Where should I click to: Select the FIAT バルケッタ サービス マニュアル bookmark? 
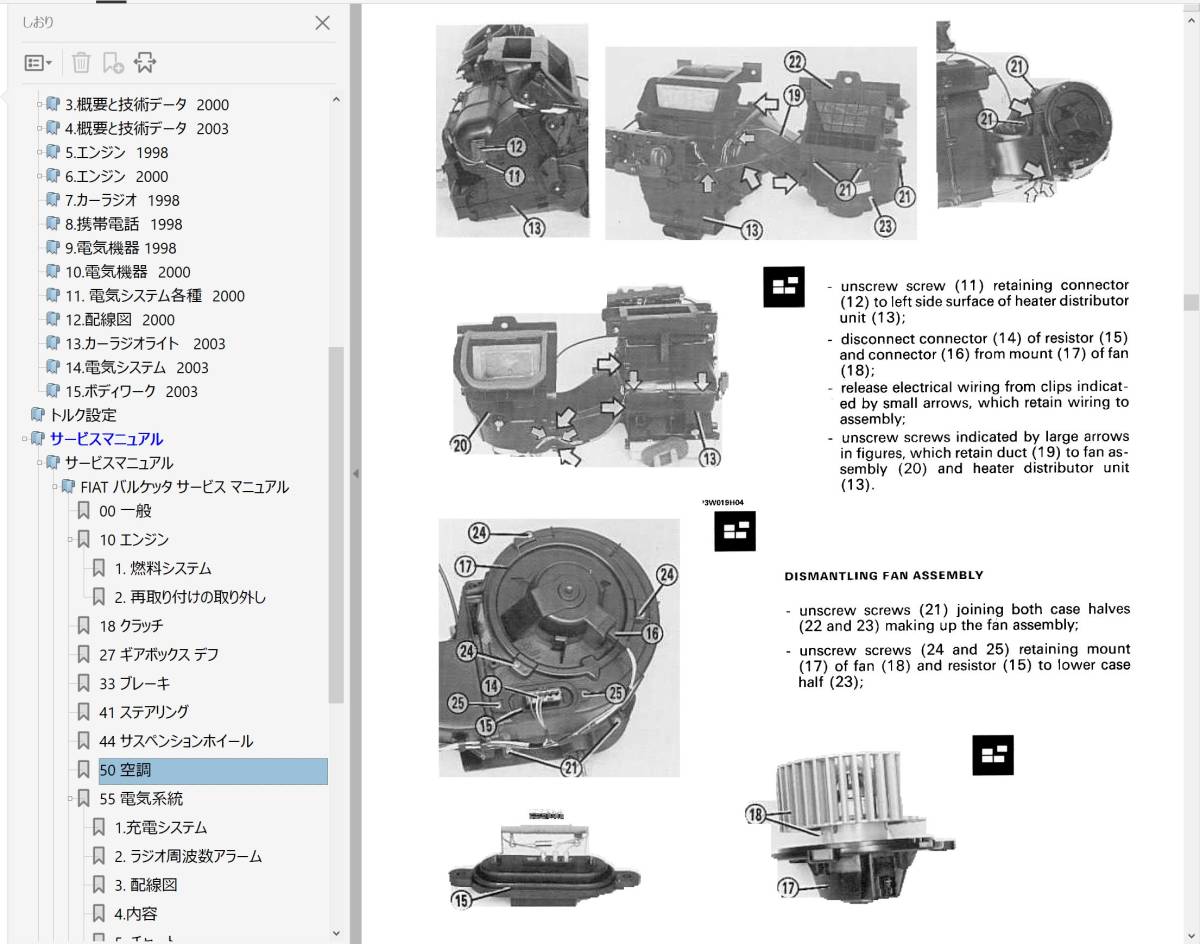pyautogui.click(x=185, y=487)
